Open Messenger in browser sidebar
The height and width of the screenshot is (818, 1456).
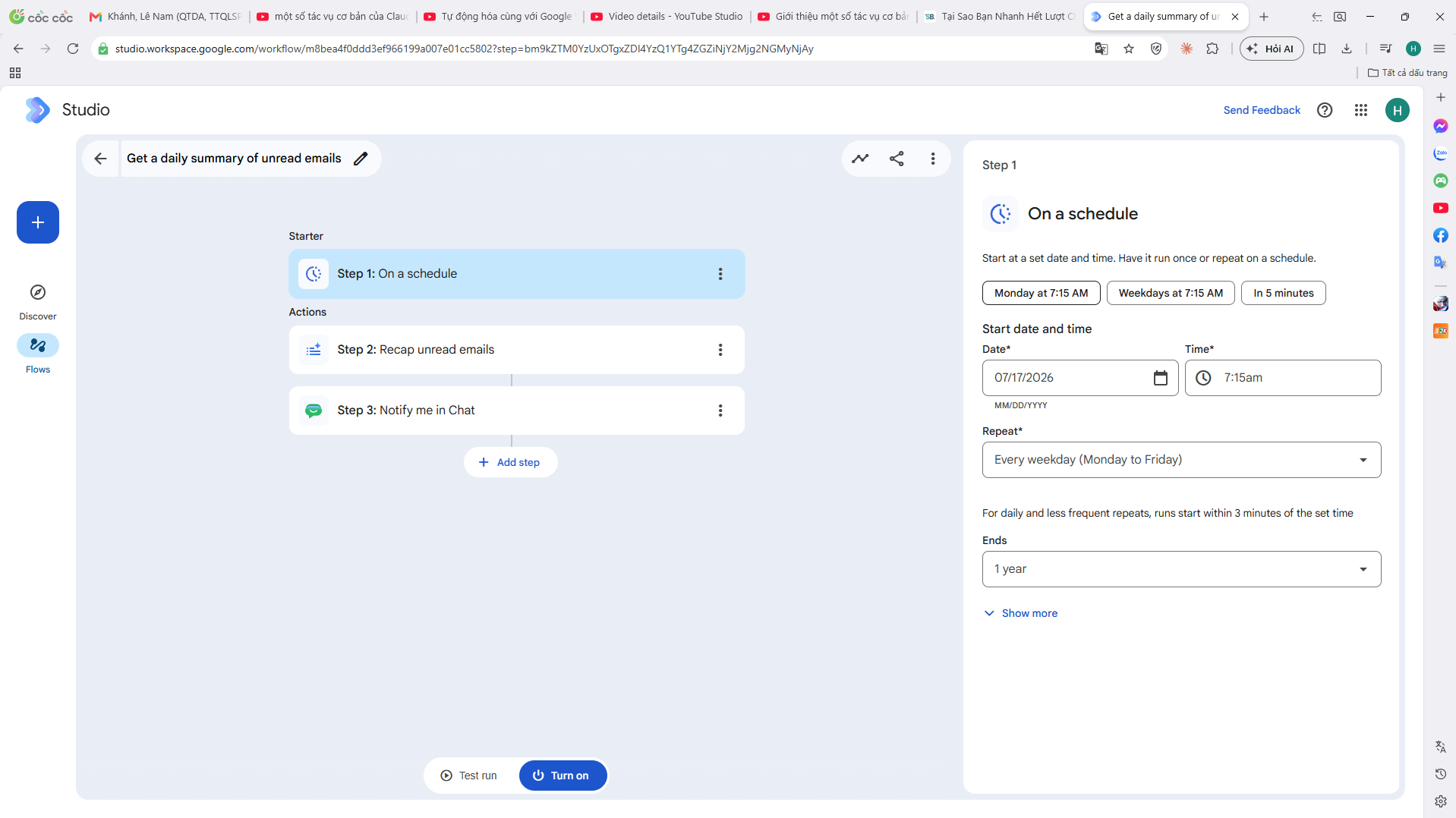click(x=1441, y=126)
